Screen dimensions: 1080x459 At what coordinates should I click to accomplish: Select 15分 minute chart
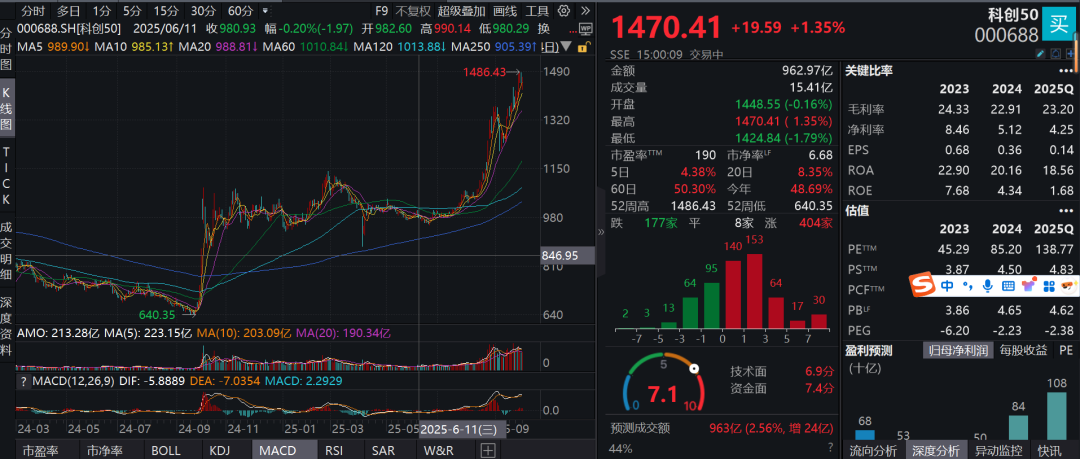click(166, 11)
